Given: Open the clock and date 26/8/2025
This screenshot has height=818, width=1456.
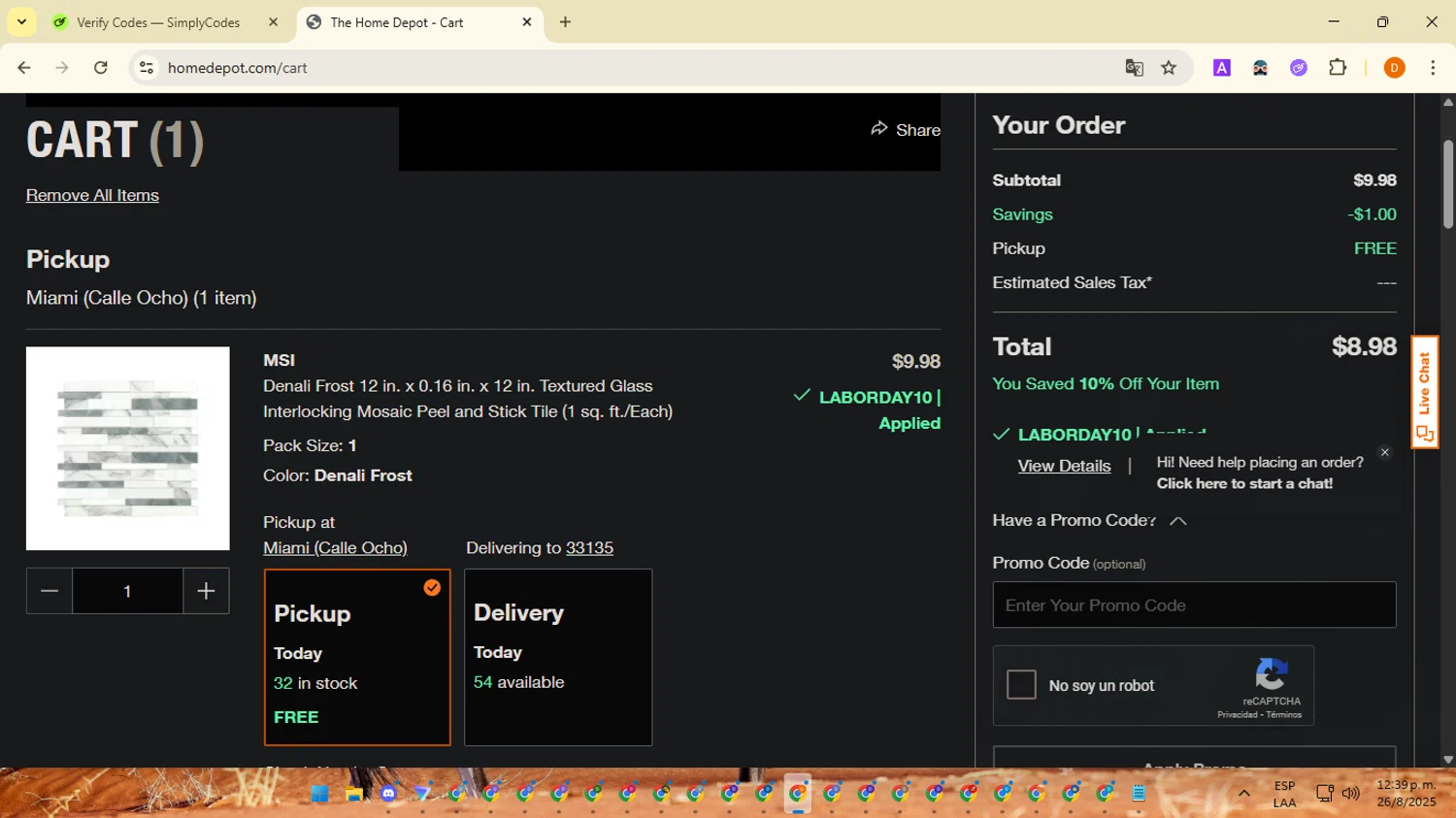Looking at the screenshot, I should [1406, 794].
